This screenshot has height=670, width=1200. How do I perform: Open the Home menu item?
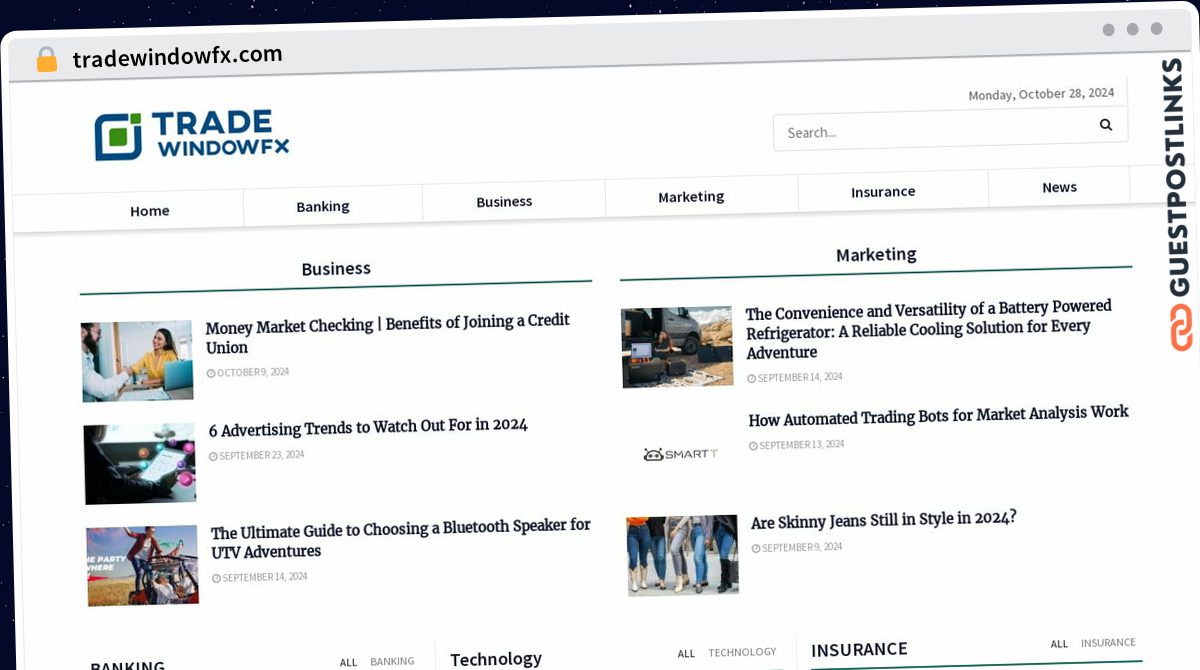click(x=150, y=211)
